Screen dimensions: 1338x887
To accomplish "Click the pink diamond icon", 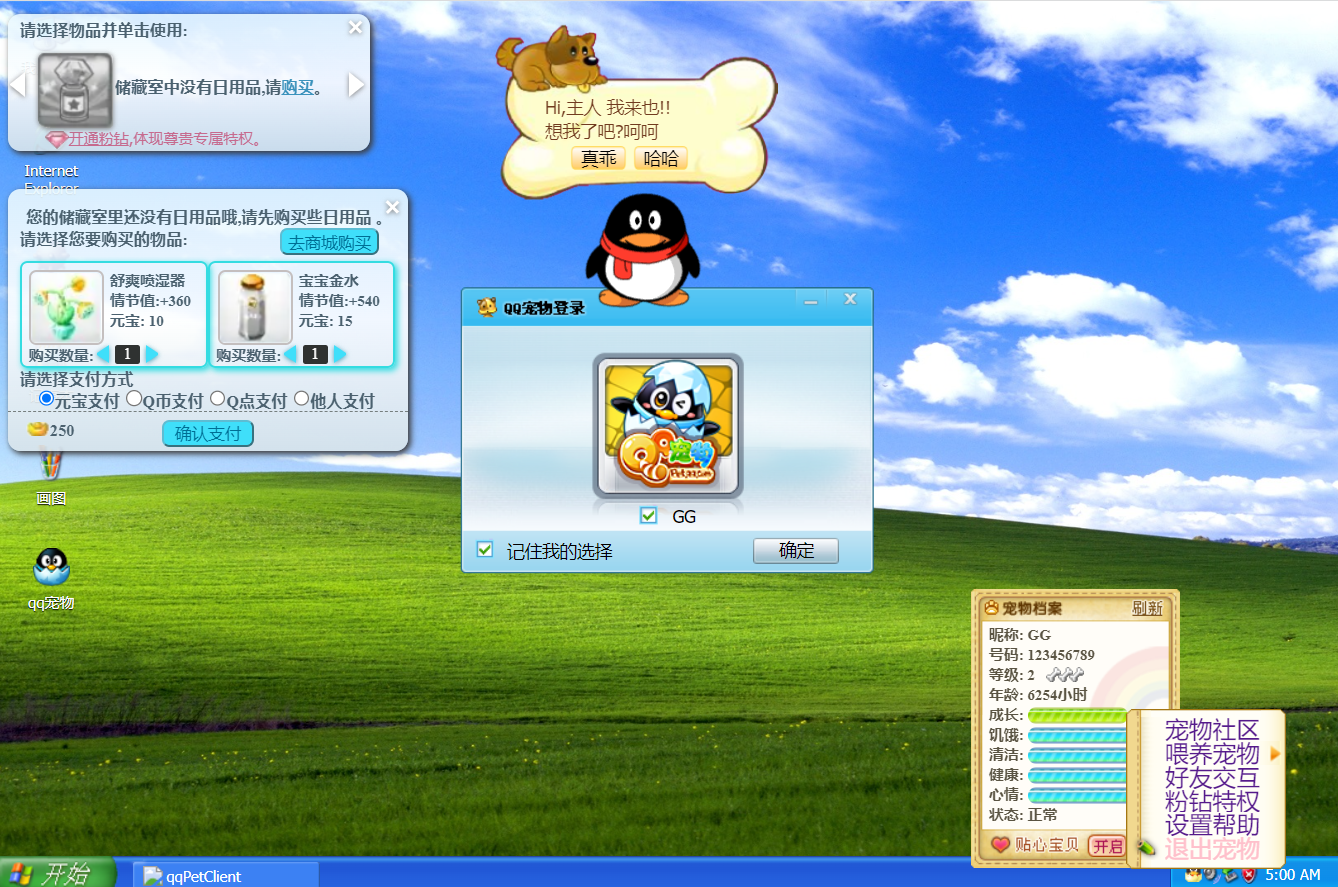I will (56, 139).
